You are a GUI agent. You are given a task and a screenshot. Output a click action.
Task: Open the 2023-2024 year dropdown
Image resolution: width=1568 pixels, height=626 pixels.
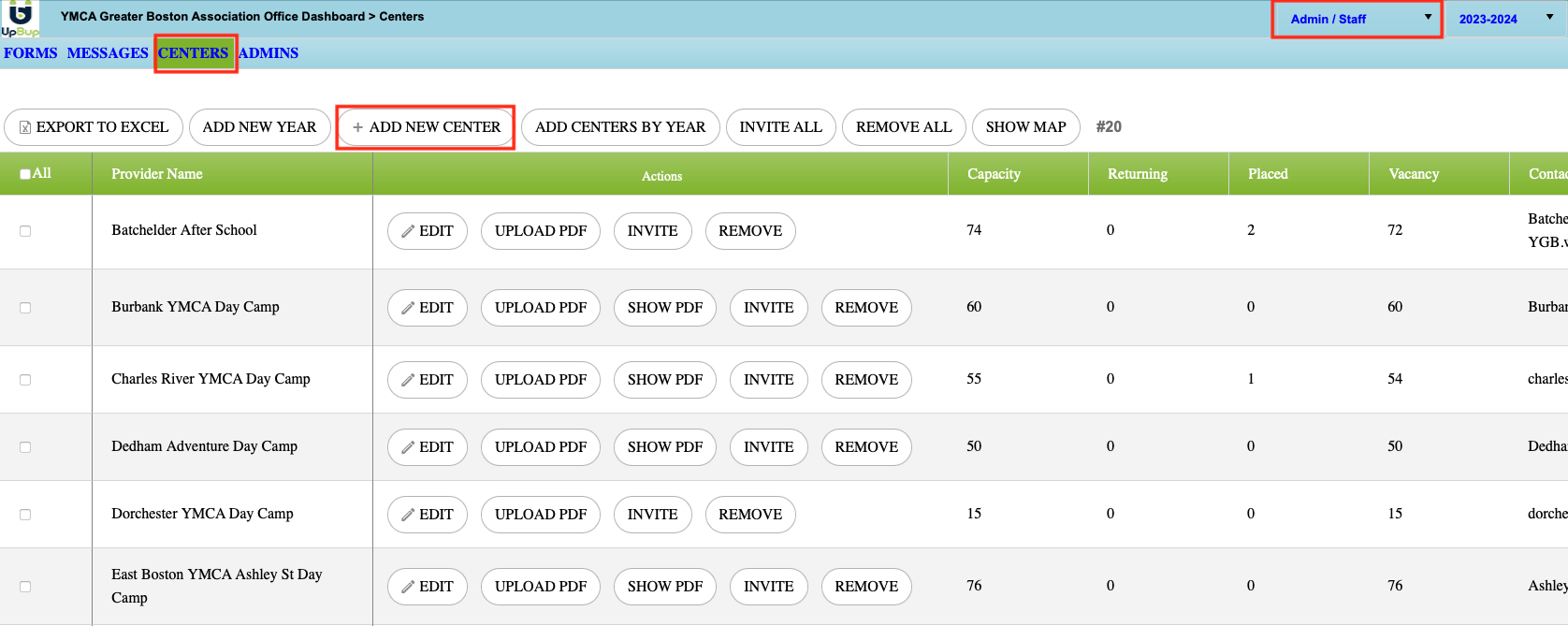[x=1506, y=19]
